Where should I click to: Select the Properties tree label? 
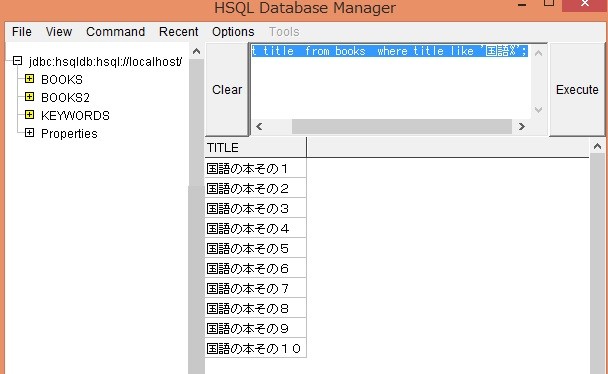[x=69, y=134]
